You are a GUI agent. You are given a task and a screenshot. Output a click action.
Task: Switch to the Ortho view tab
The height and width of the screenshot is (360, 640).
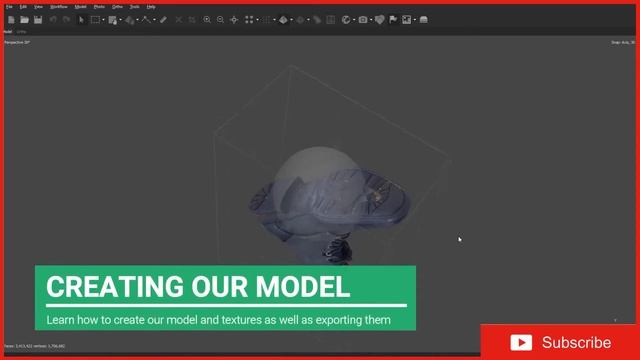tap(21, 31)
